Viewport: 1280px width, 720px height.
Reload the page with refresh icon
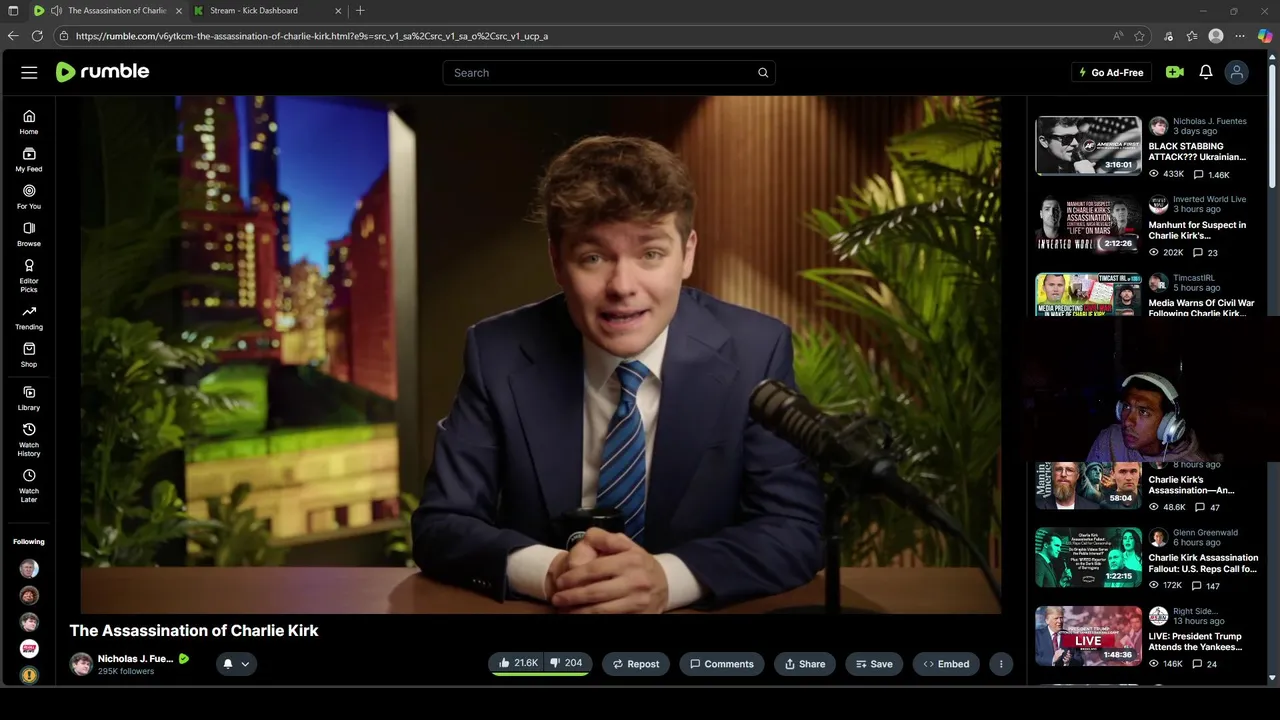click(37, 36)
